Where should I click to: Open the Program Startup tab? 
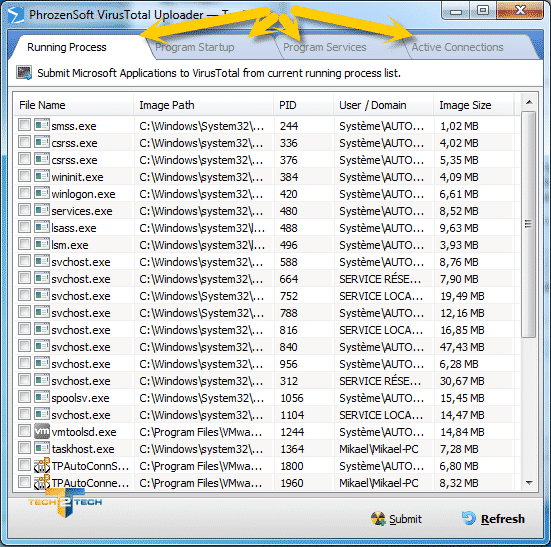point(195,47)
